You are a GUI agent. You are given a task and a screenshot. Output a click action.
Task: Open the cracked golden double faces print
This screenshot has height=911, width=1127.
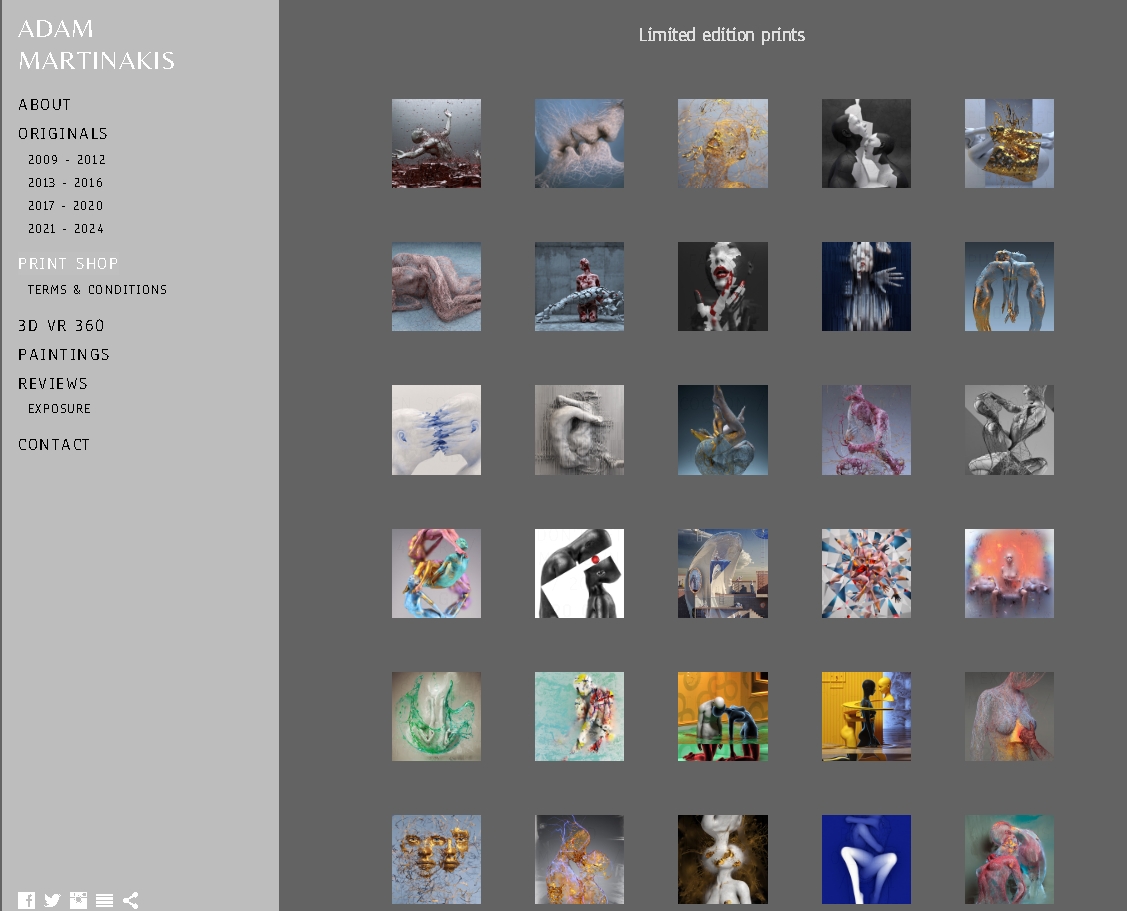pos(436,860)
